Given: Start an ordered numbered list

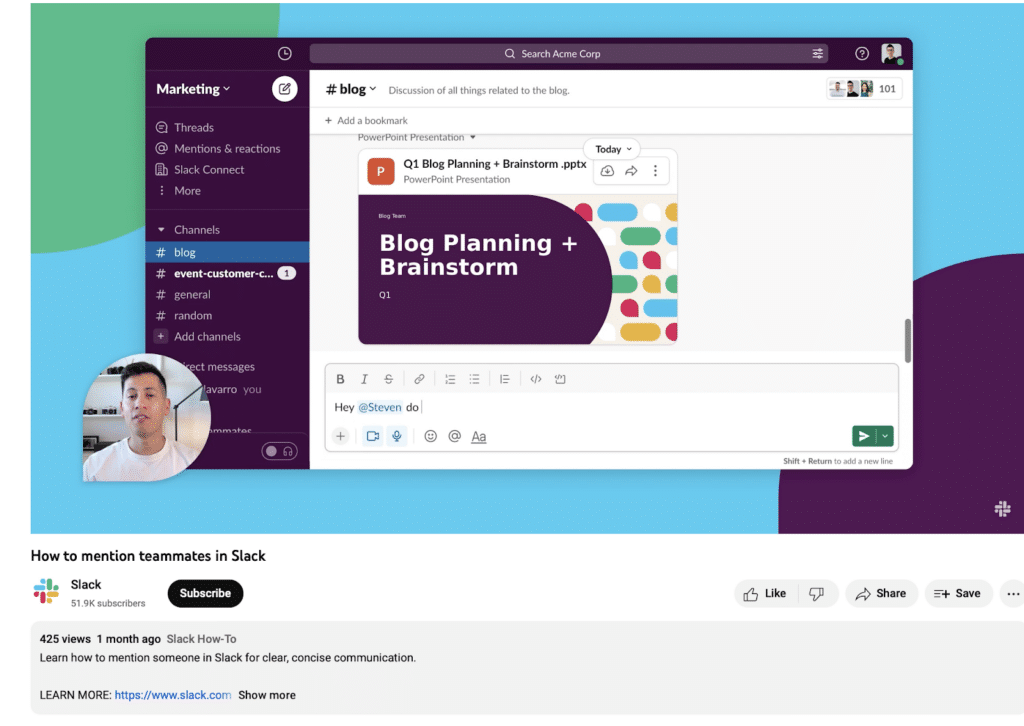Looking at the screenshot, I should 450,379.
